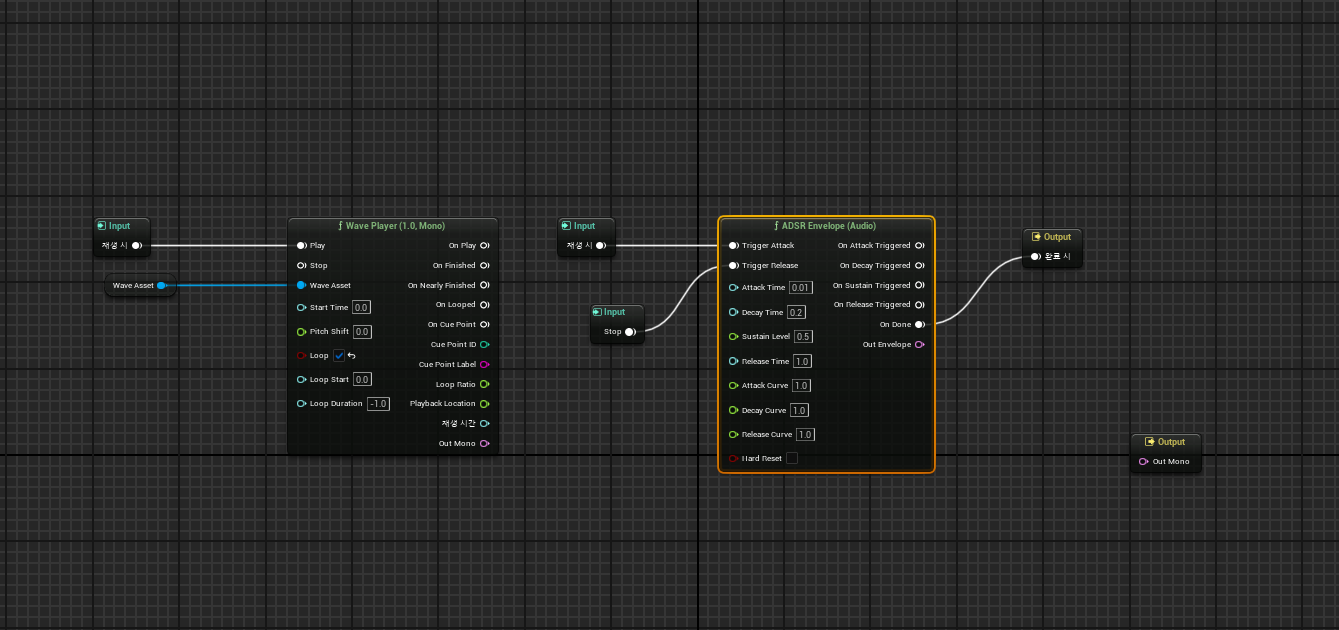Select the Wave Player (1.0, Mono) node title
The image size is (1339, 630).
[395, 226]
